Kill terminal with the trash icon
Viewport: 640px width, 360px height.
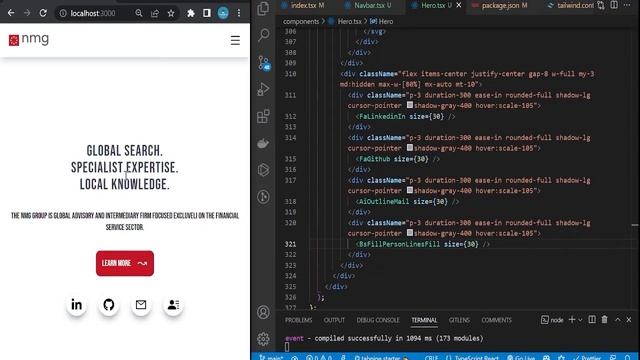(x=604, y=320)
